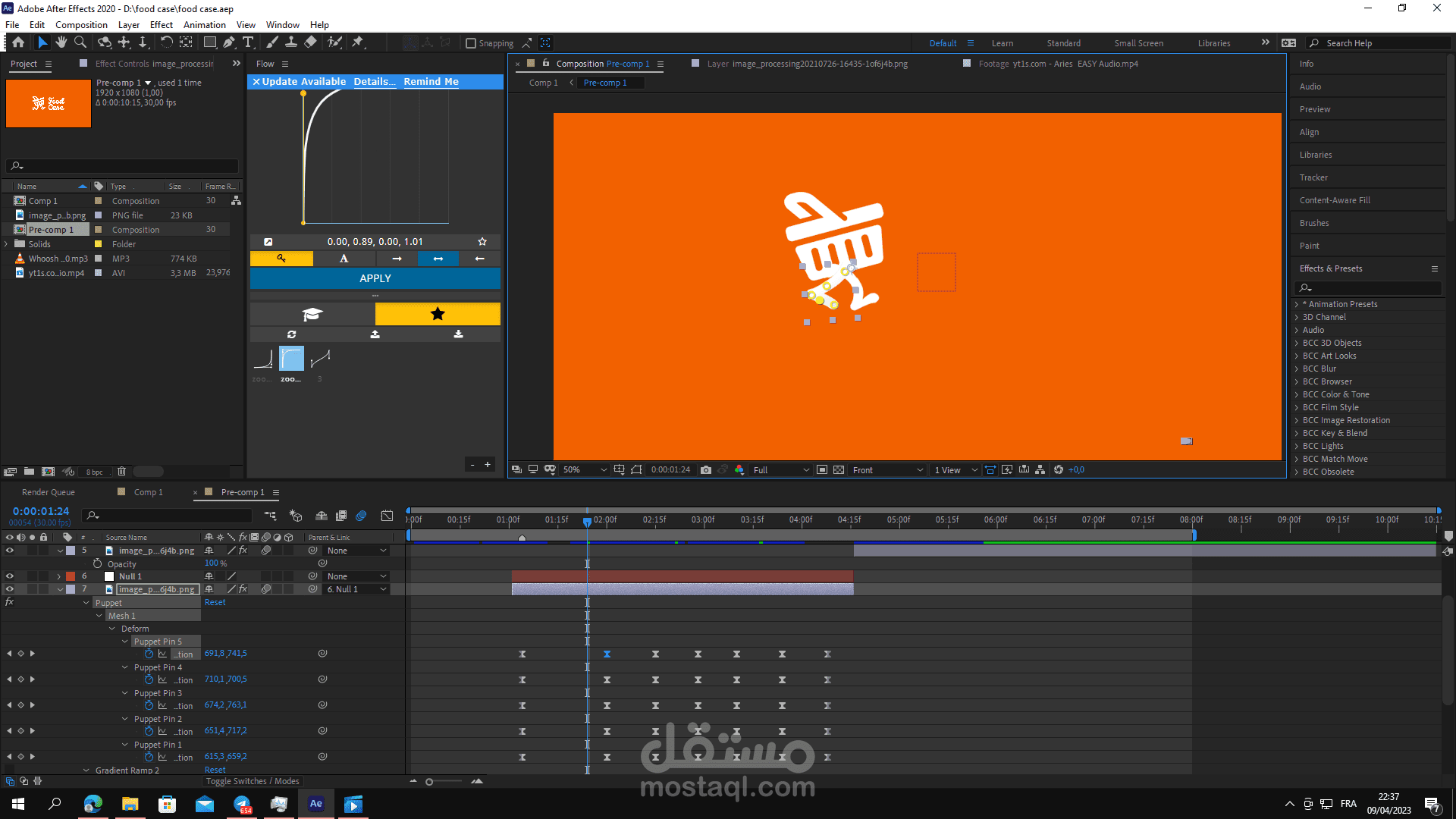
Task: Click the APPLY button in Flow
Action: click(x=375, y=278)
